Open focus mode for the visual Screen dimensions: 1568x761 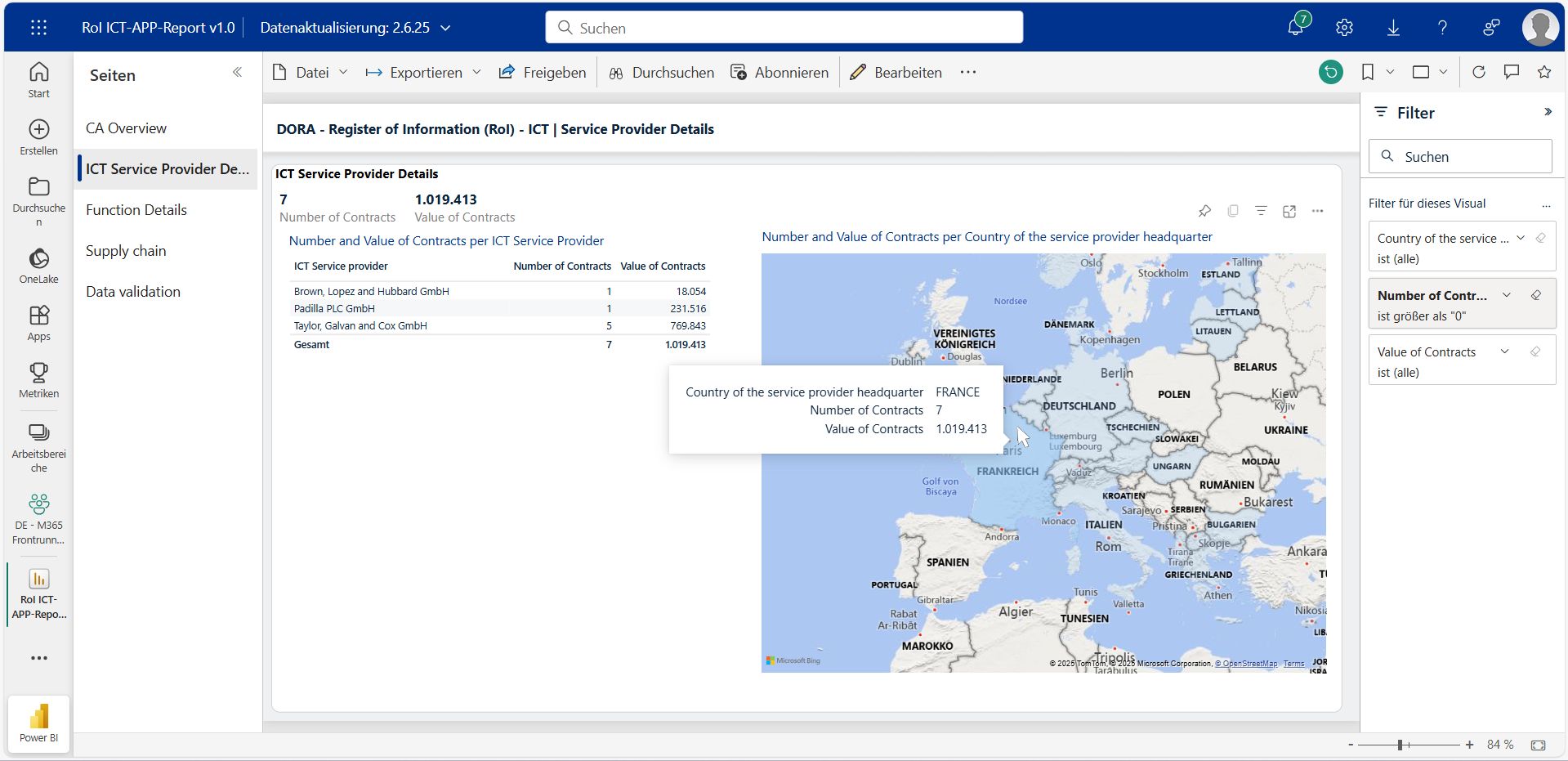1289,211
